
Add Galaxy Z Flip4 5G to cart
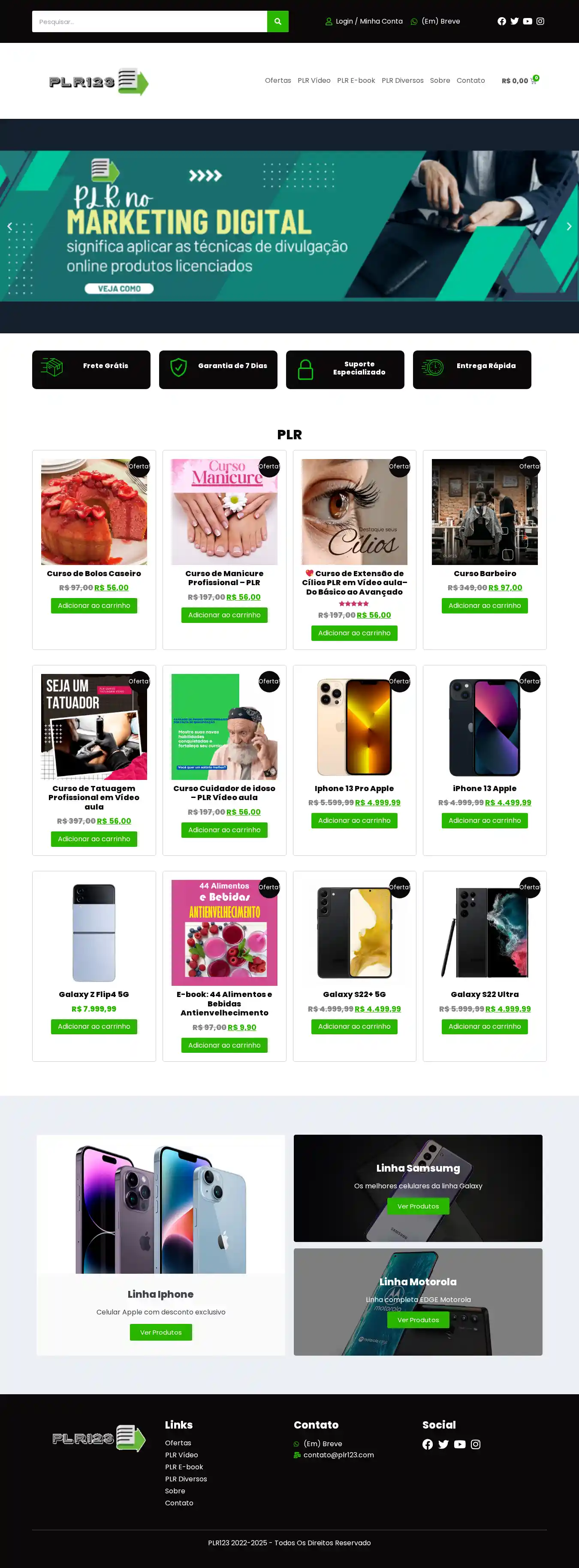point(94,1026)
